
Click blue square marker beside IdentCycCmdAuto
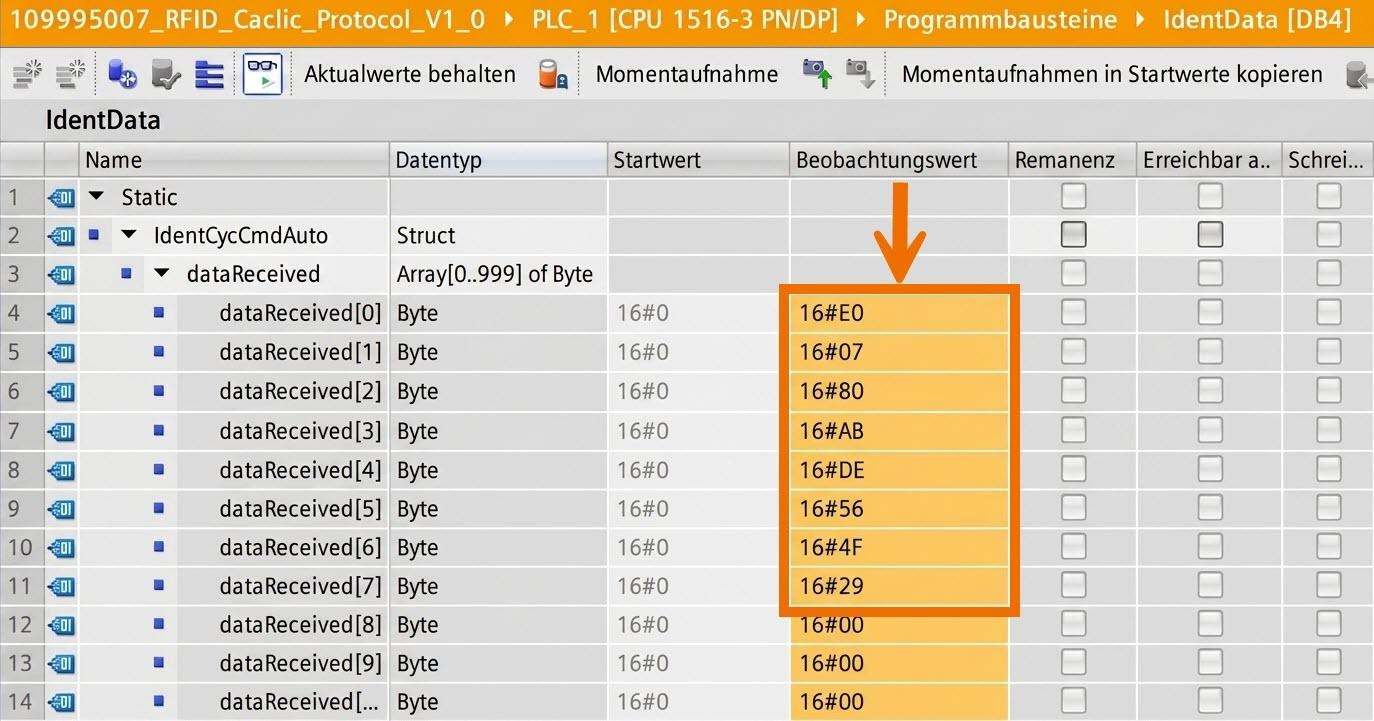93,235
